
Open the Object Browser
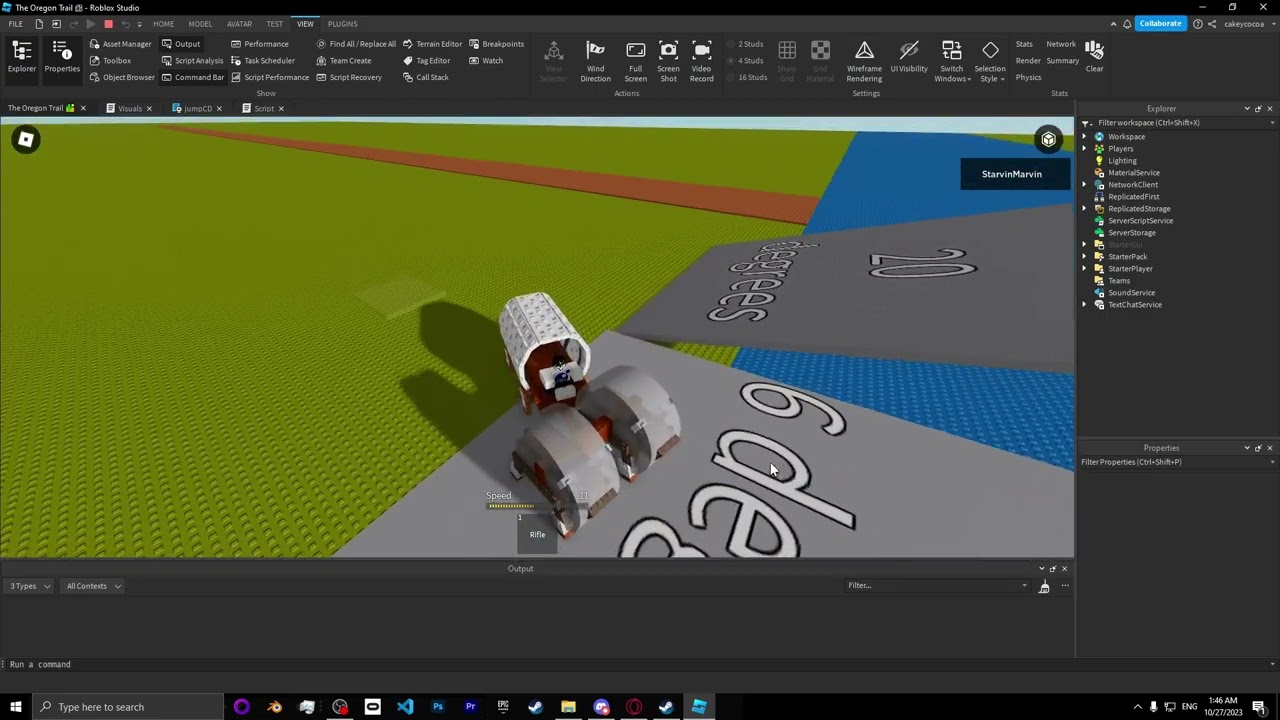pyautogui.click(x=121, y=77)
